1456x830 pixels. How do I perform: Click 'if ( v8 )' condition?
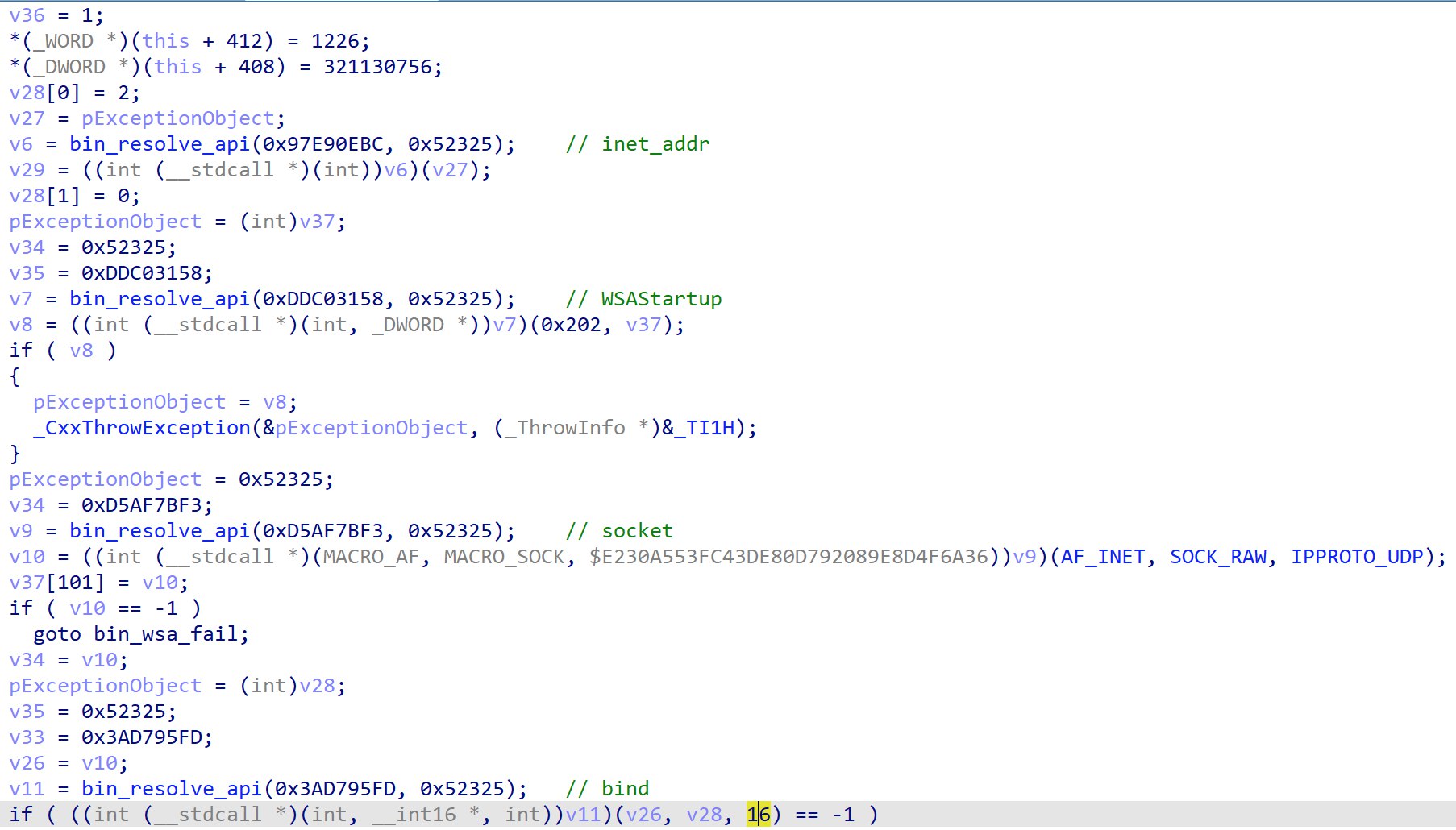(x=64, y=351)
